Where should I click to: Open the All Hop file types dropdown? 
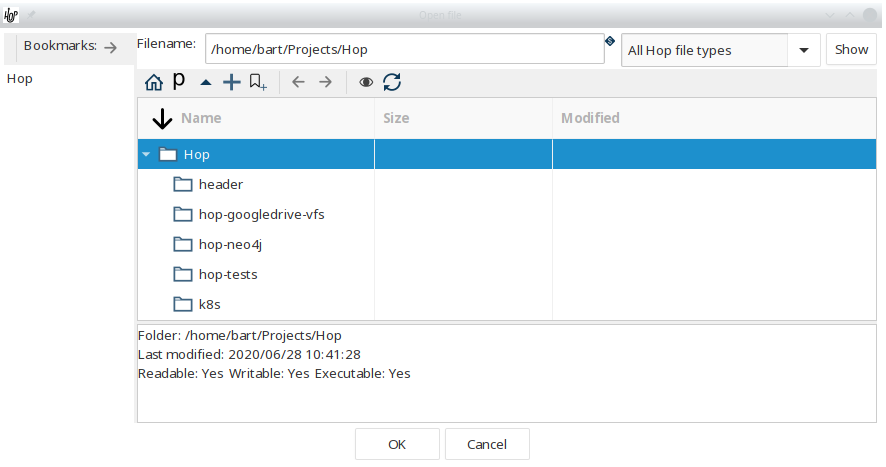click(803, 50)
